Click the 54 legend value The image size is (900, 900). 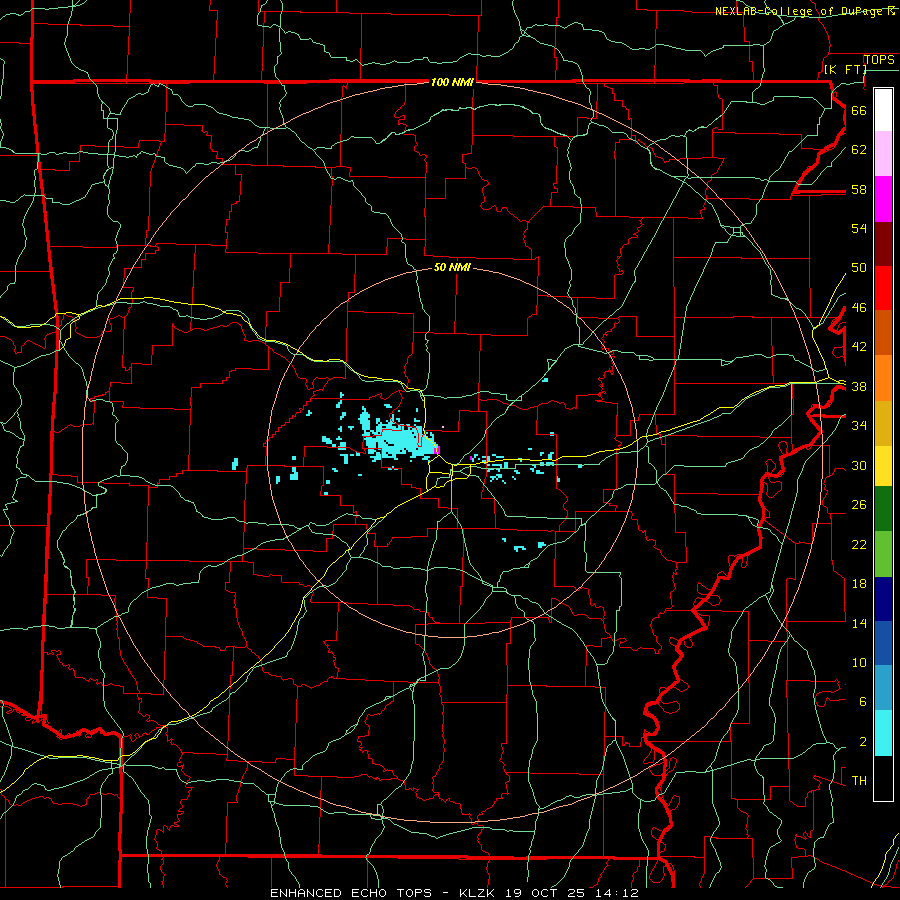[859, 228]
